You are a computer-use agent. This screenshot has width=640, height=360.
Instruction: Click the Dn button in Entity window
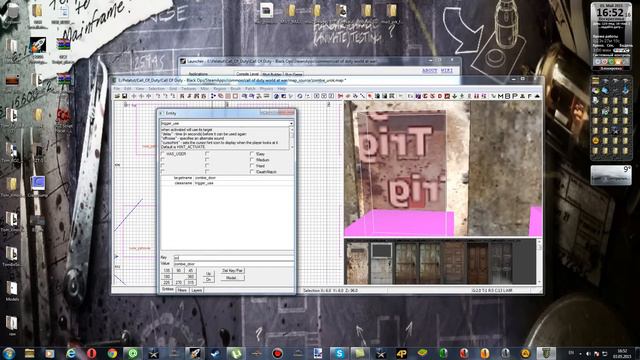point(208,280)
